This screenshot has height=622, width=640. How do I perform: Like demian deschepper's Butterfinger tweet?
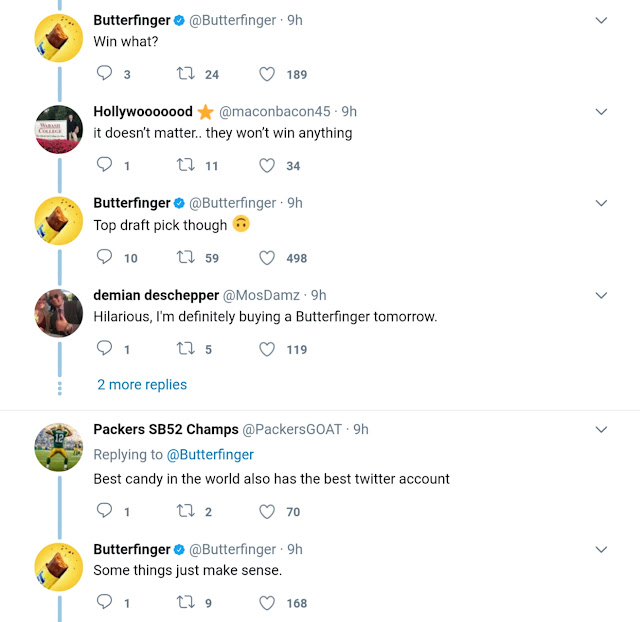click(267, 349)
